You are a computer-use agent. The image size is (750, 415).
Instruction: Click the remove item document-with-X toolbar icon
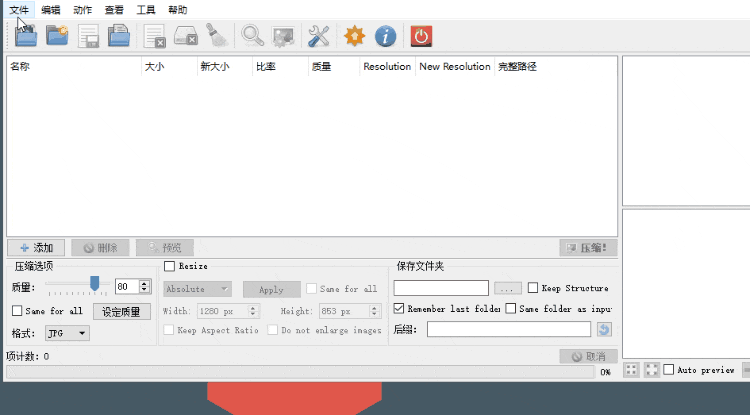(x=154, y=36)
